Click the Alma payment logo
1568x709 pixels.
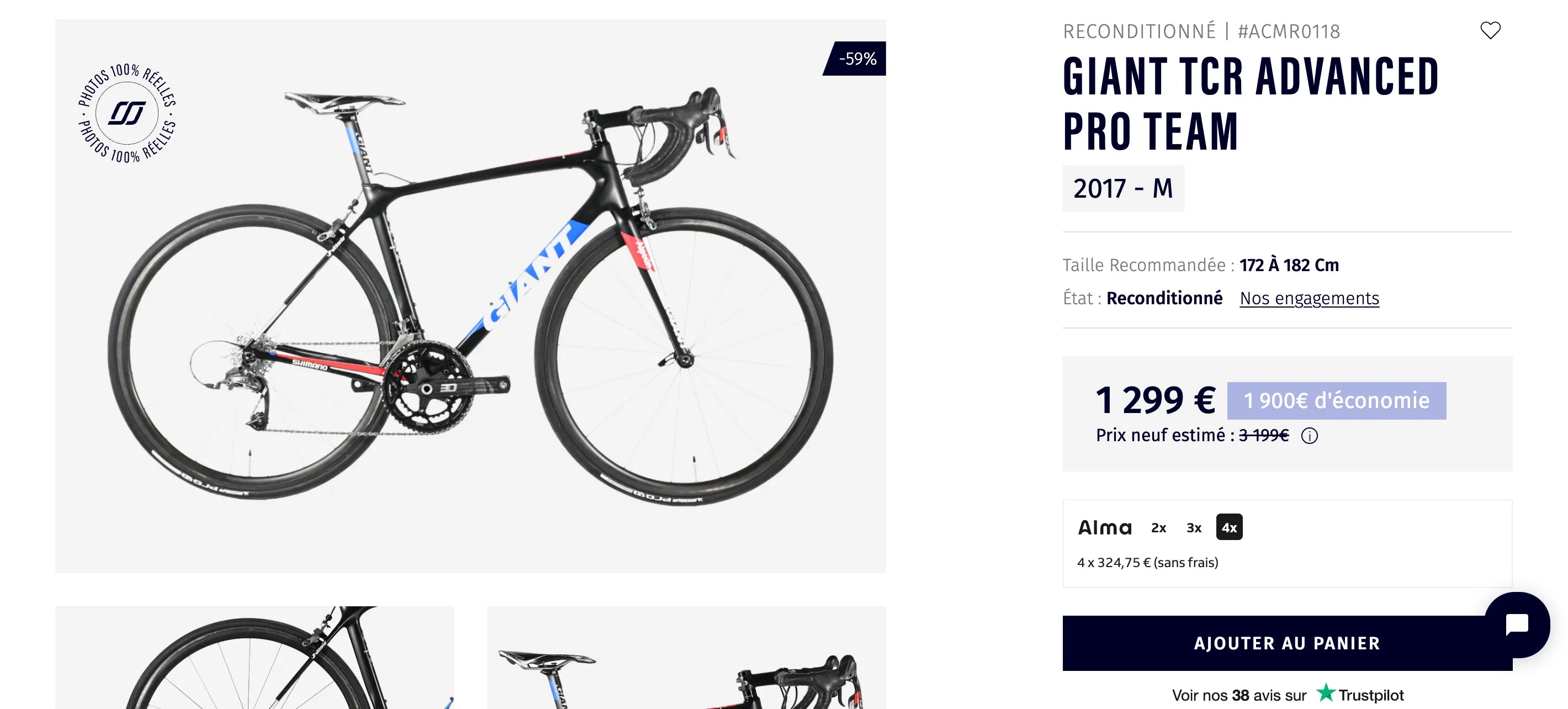click(x=1105, y=528)
